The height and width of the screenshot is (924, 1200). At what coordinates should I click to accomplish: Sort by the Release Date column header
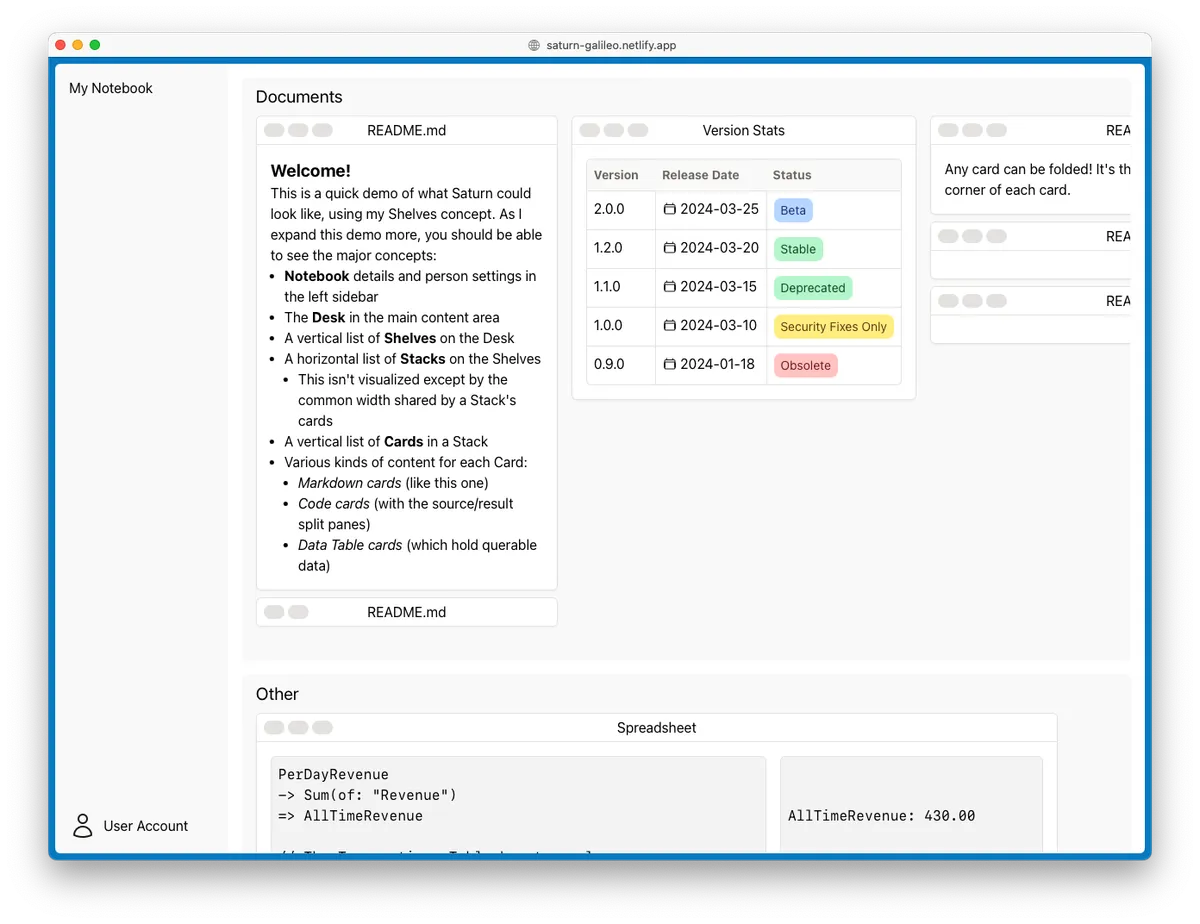coord(700,175)
